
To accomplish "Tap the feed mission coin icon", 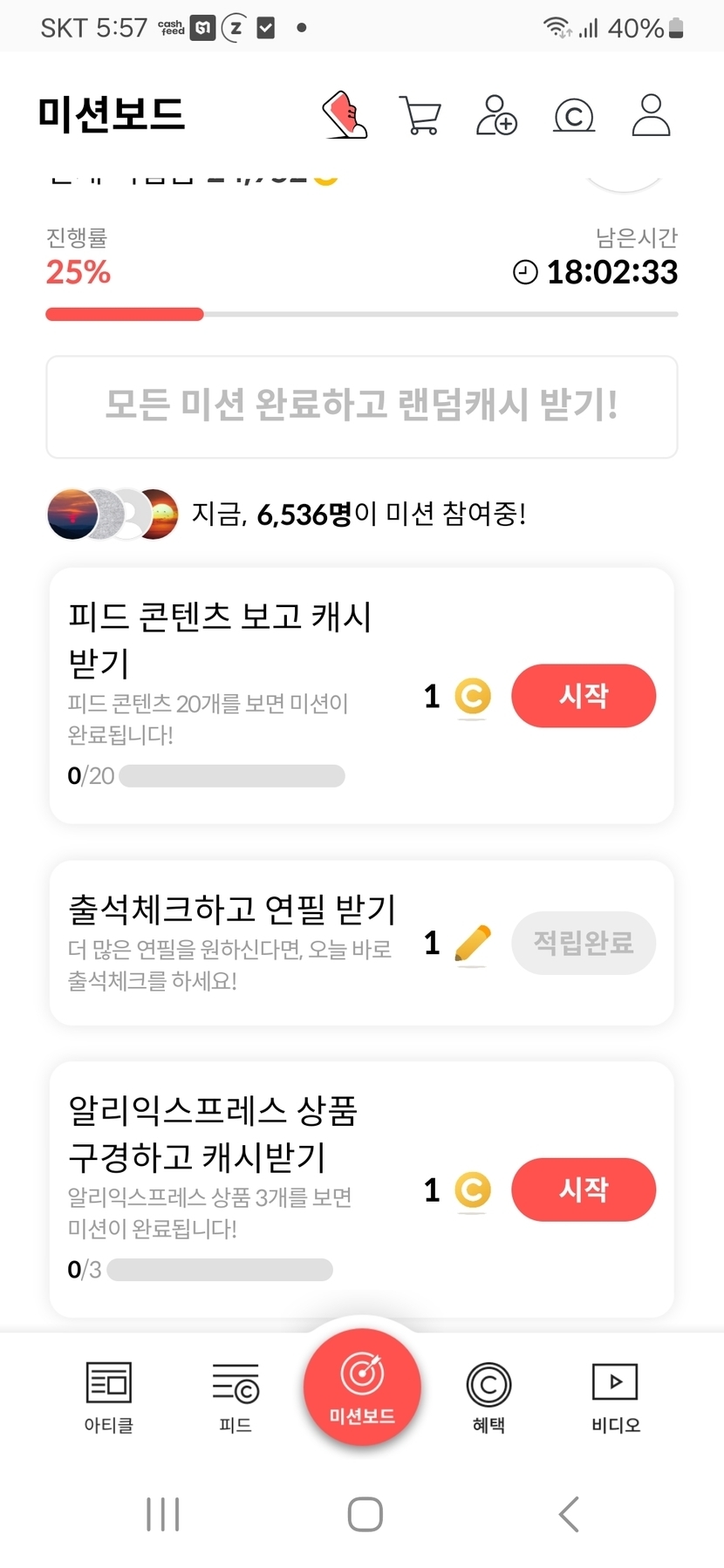I will pos(473,696).
